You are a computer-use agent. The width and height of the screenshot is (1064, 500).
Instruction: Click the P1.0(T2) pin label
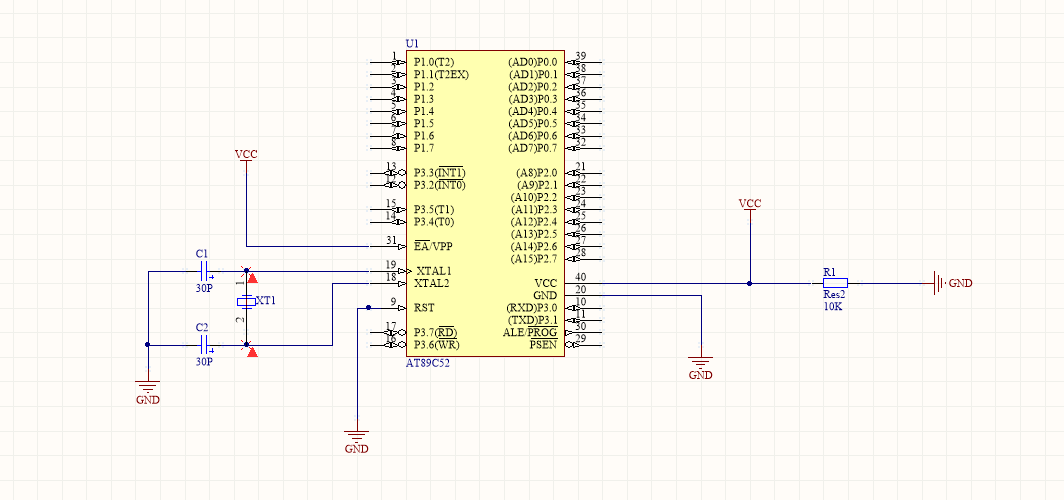(434, 62)
